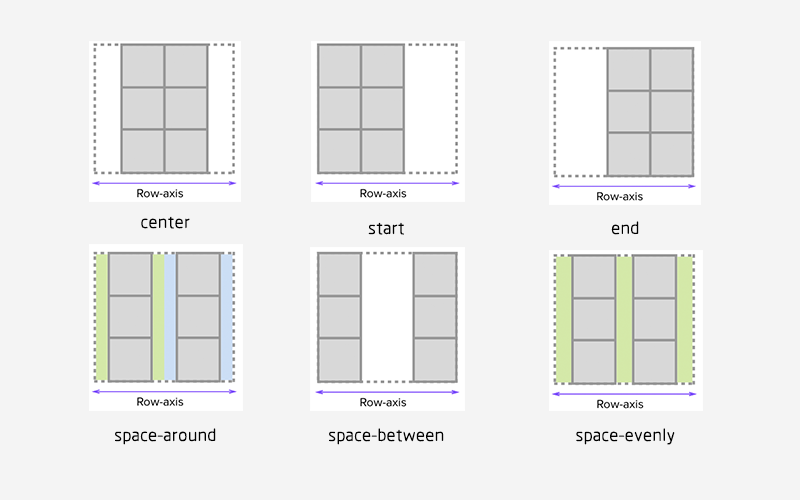Click Row-axis label under center diagram
Image resolution: width=800 pixels, height=500 pixels.
pyautogui.click(x=160, y=193)
